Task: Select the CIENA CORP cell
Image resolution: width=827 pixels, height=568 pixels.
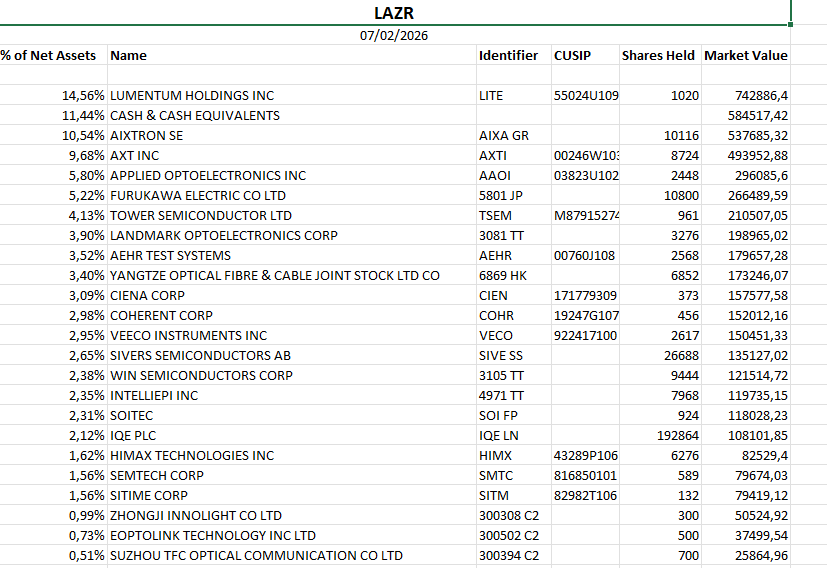Action: point(292,296)
